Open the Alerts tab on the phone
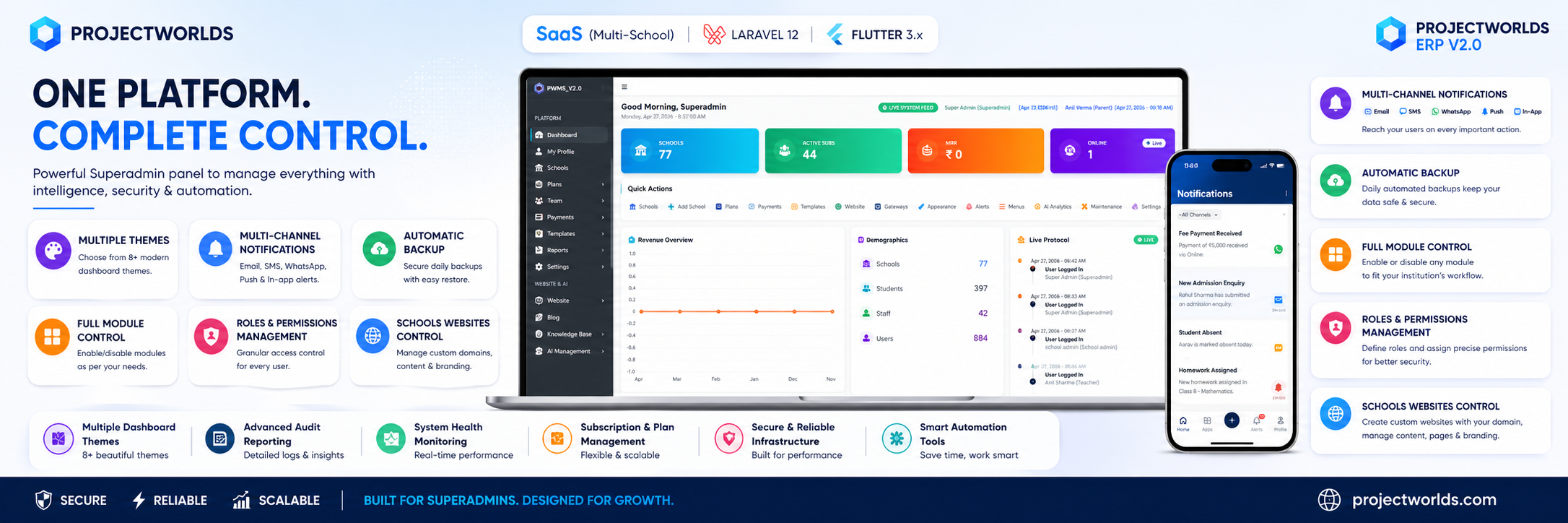 tap(1257, 423)
